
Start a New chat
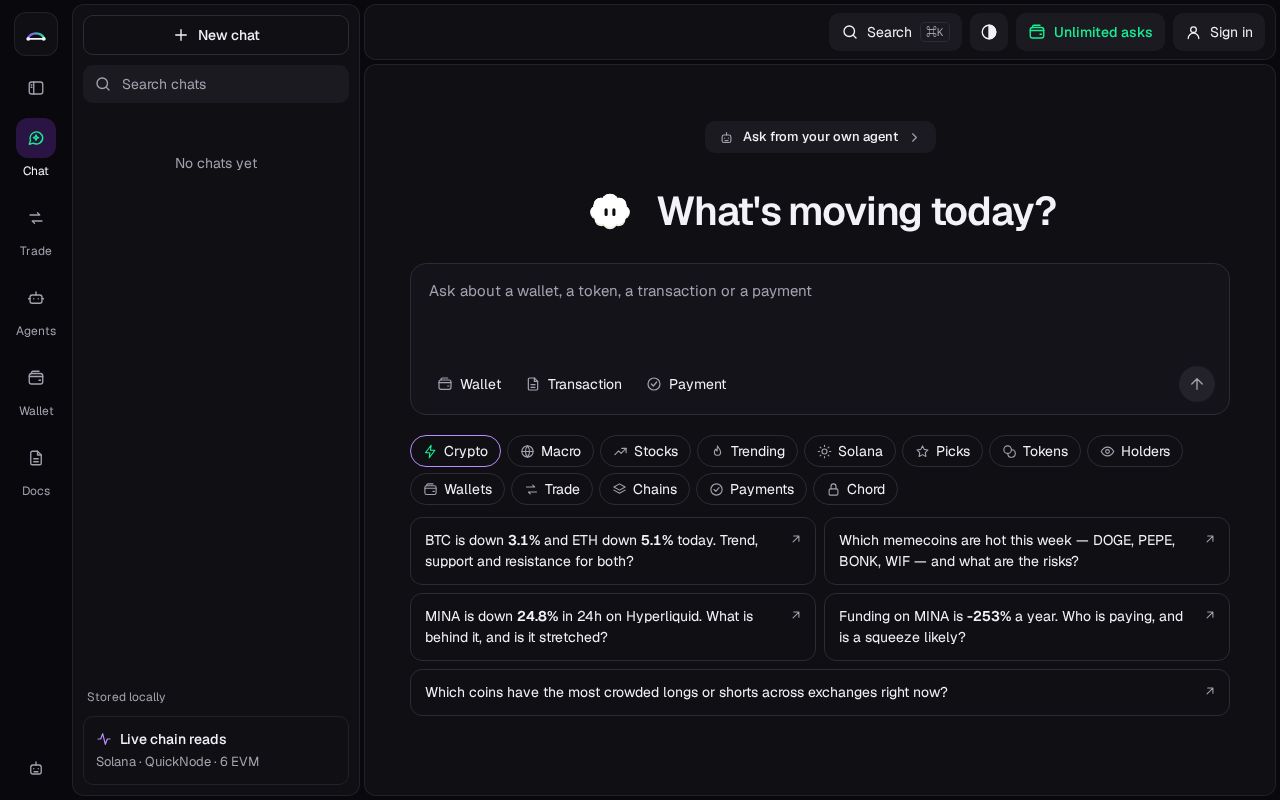click(x=216, y=35)
